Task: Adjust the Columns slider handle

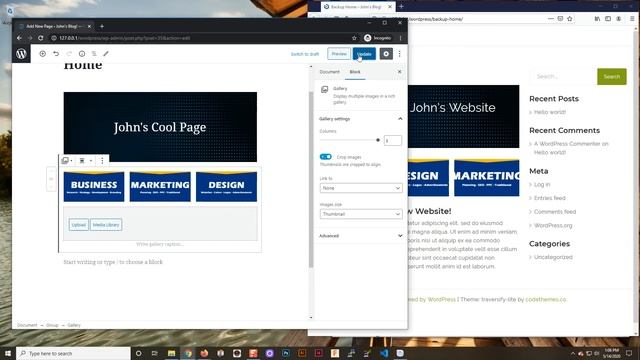Action: pos(378,140)
